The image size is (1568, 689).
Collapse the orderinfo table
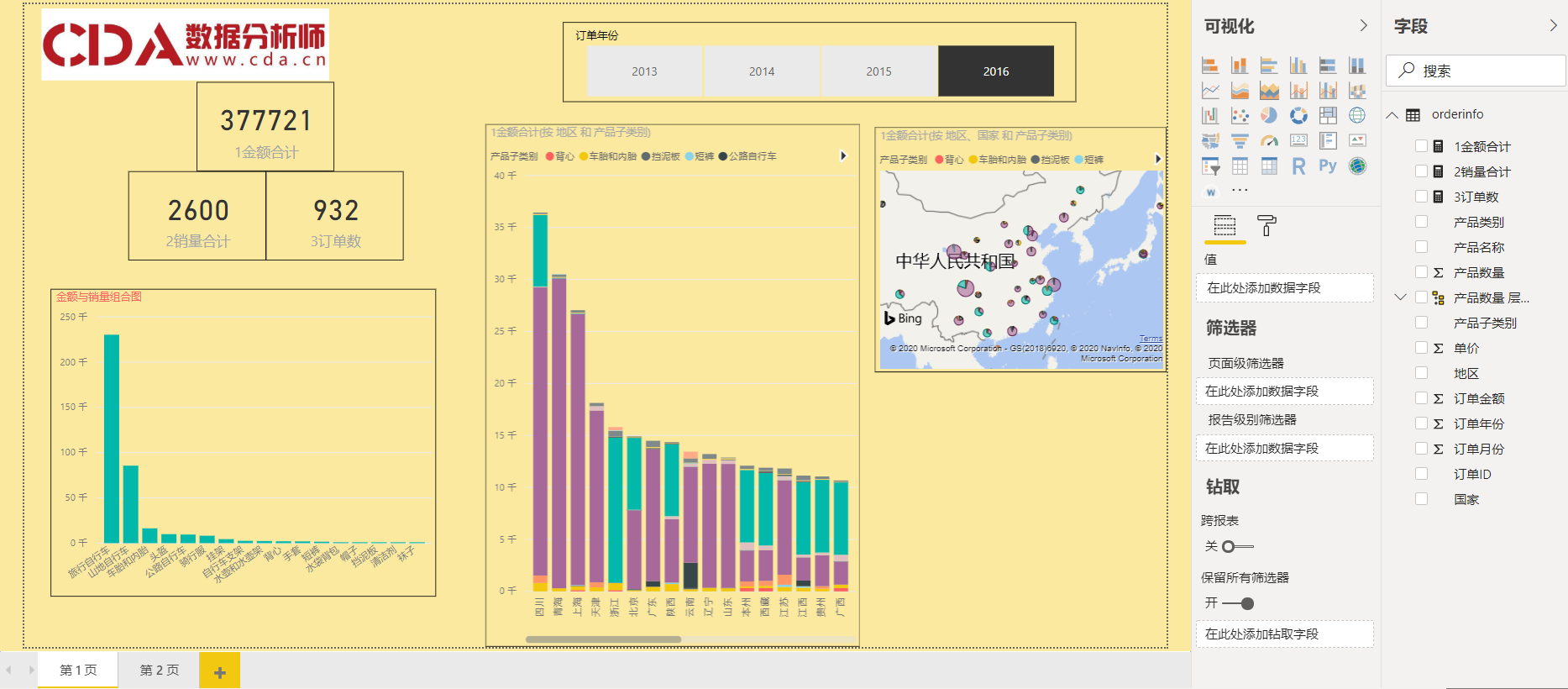[x=1392, y=115]
